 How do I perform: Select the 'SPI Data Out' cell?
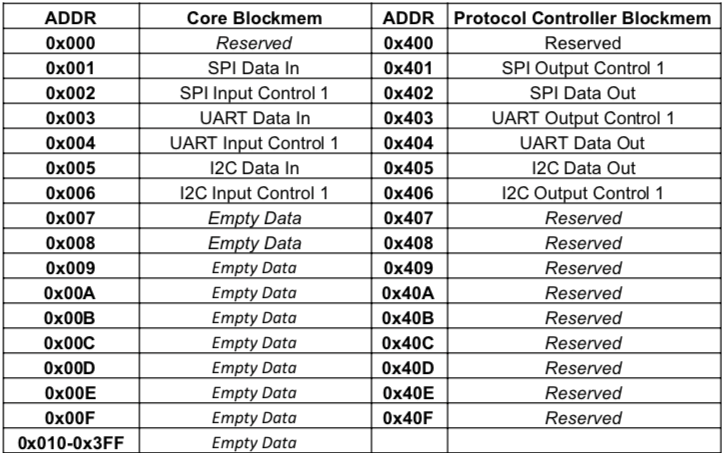coord(583,93)
